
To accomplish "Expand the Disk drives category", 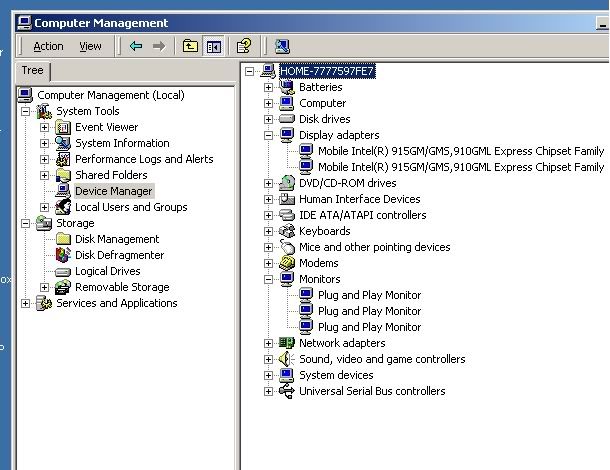I will 268,119.
